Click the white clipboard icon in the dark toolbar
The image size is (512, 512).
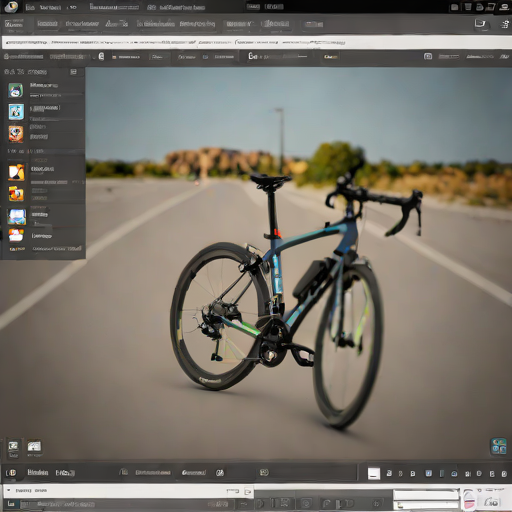(x=101, y=56)
